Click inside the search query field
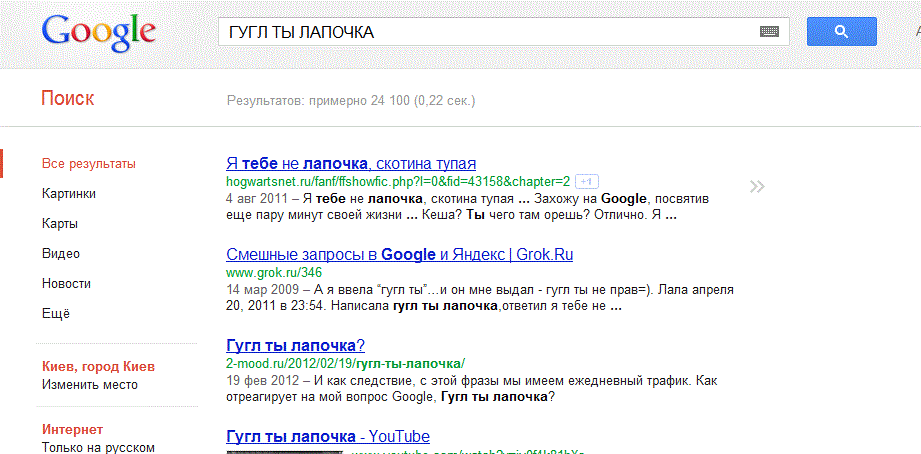The width and height of the screenshot is (921, 454). 480,32
